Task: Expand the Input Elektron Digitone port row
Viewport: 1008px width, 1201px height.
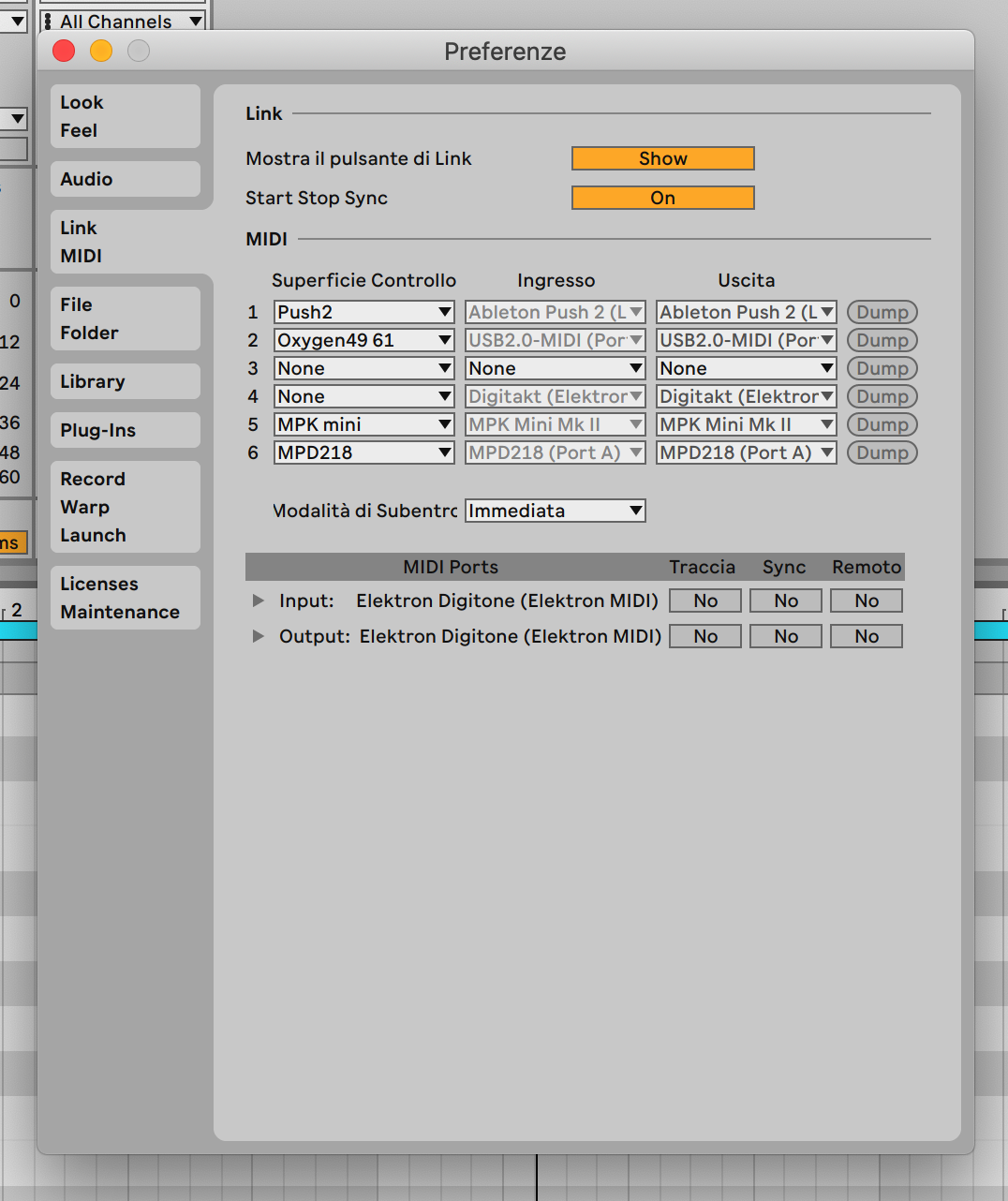Action: 259,600
